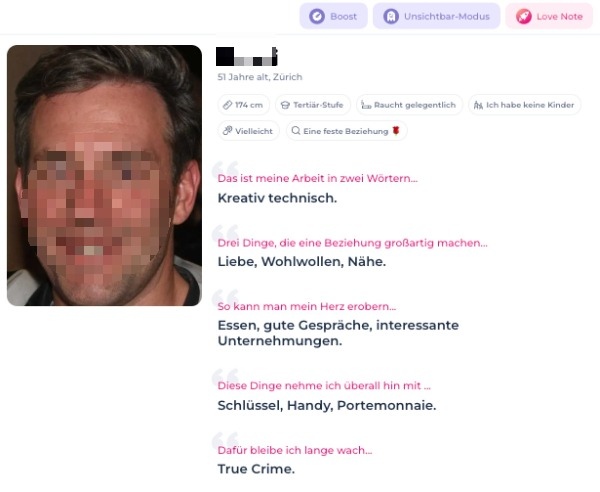Send a Love Note

coord(549,16)
